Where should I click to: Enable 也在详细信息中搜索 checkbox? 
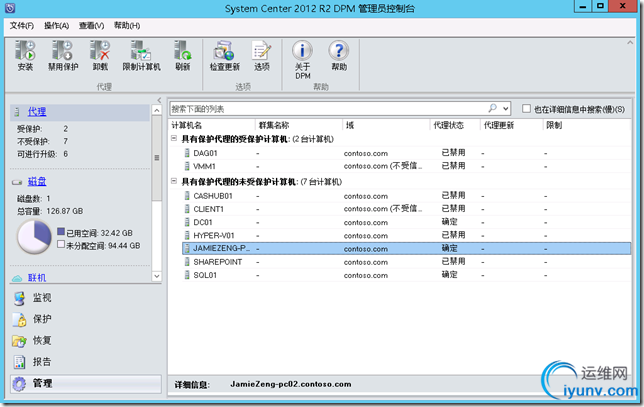pos(526,108)
